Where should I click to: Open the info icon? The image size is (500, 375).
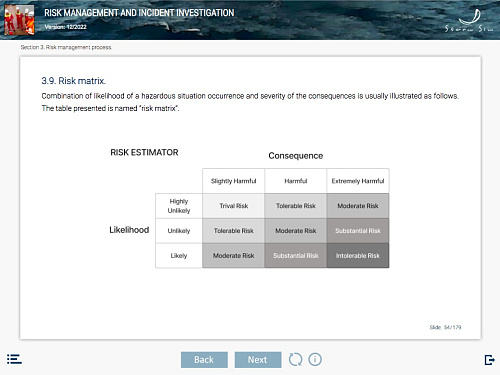(315, 359)
